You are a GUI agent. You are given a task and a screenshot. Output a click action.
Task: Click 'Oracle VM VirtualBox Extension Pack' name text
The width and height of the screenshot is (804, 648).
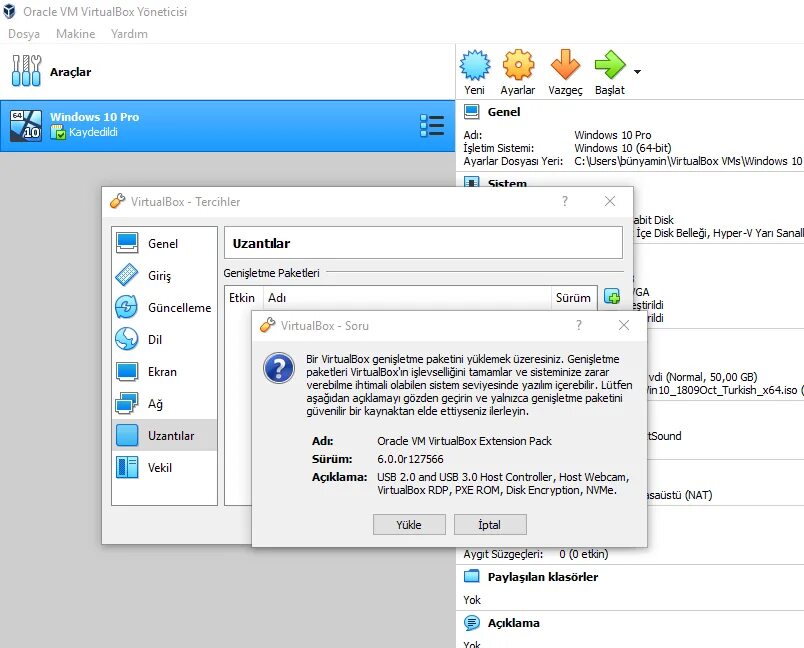tap(465, 441)
